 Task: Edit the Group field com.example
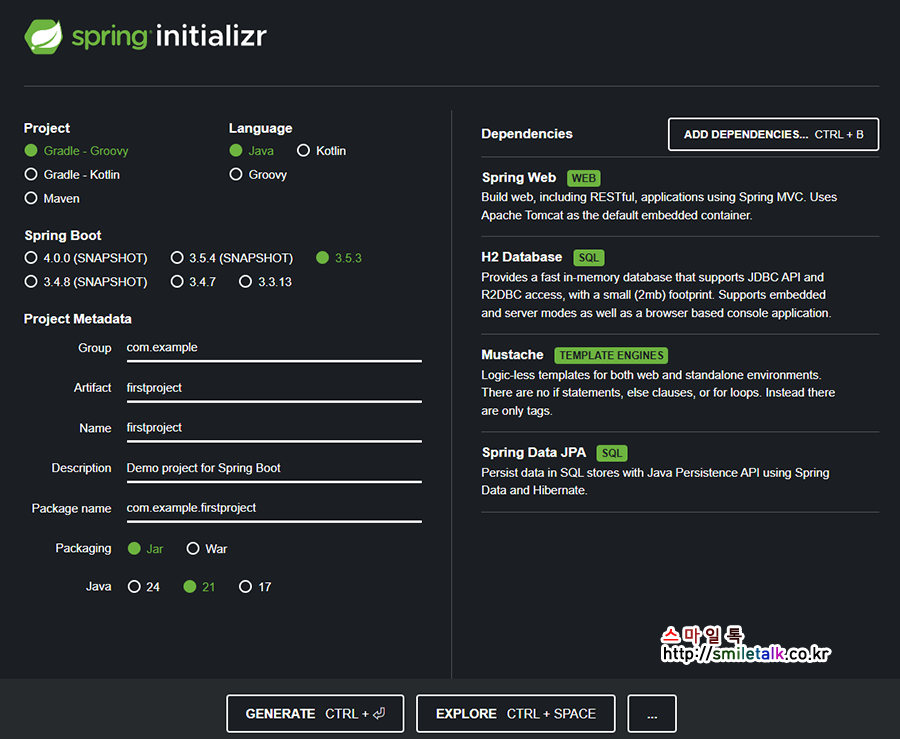click(274, 348)
